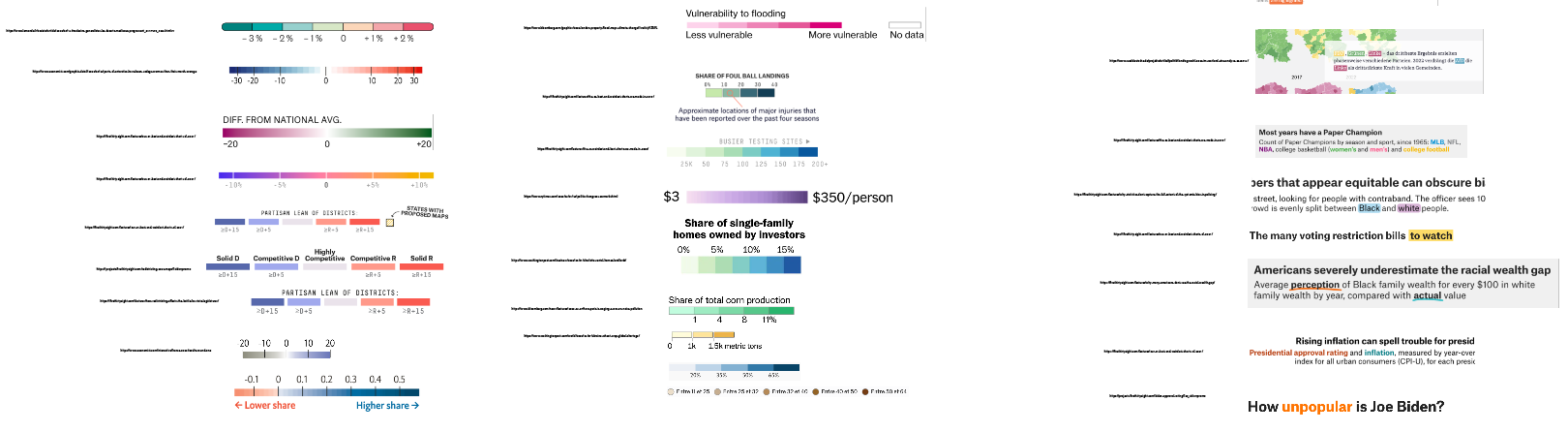Image resolution: width=1568 pixels, height=432 pixels.
Task: Click the Highly Competitive legend swatch
Action: coord(324,266)
